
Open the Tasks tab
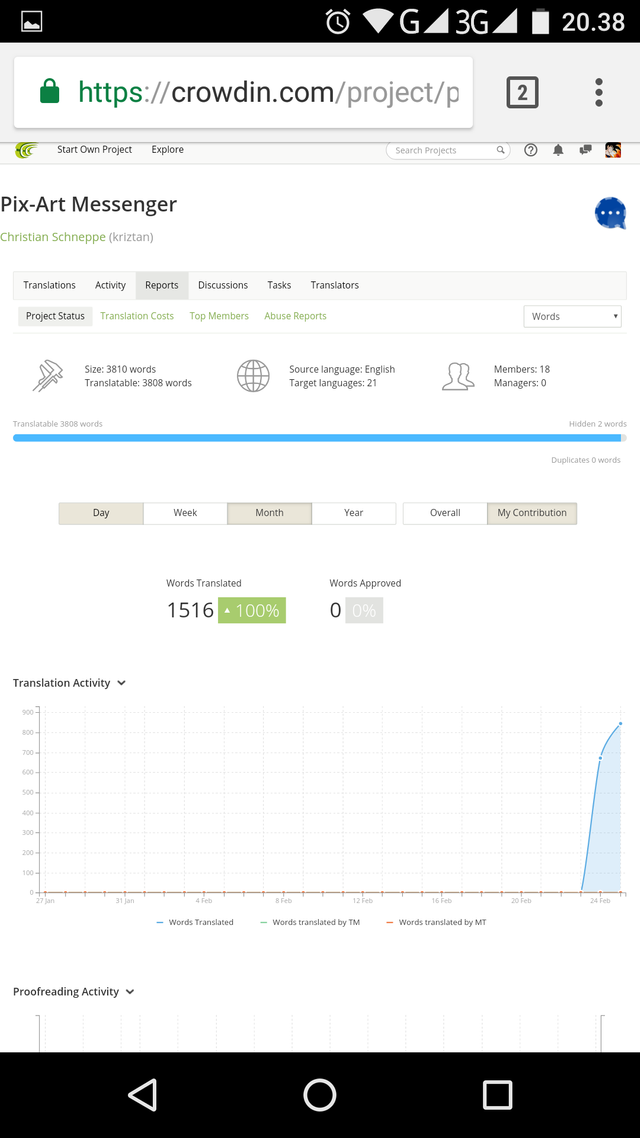pyautogui.click(x=279, y=285)
